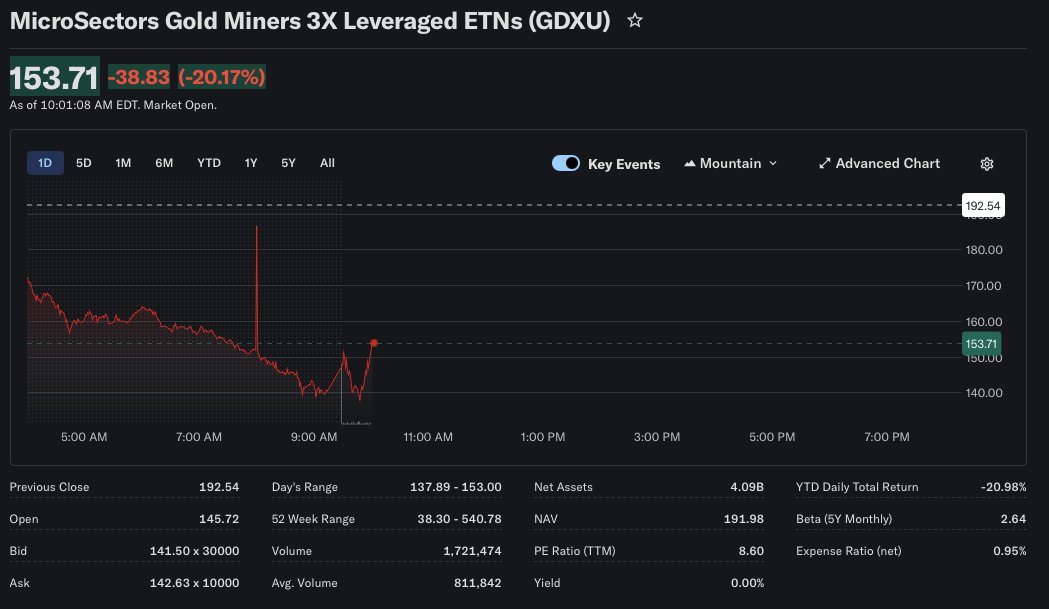Click the Mountain chart type icon
The image size is (1049, 609).
tap(690, 163)
